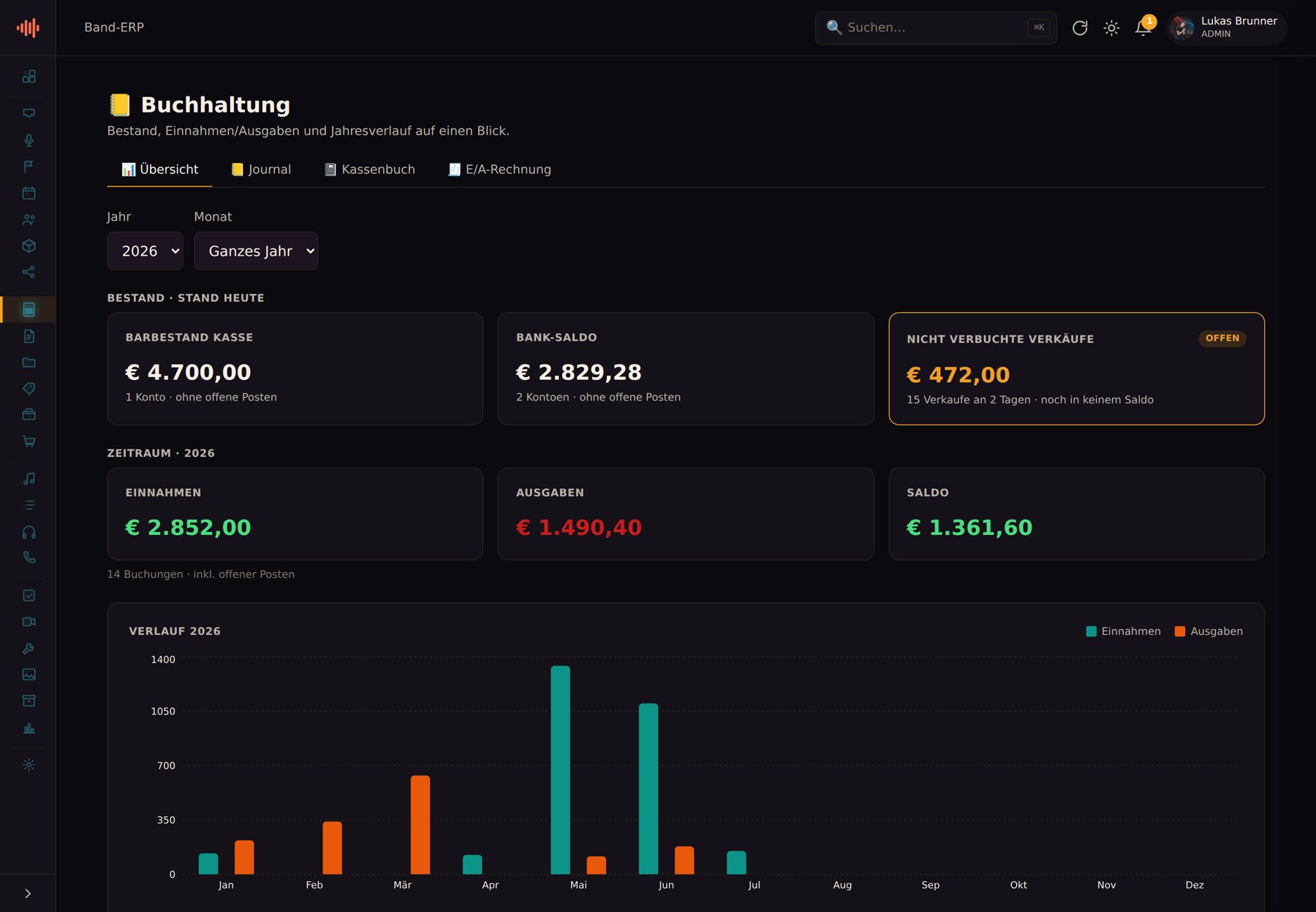Click the refresh icon in top bar

1080,28
